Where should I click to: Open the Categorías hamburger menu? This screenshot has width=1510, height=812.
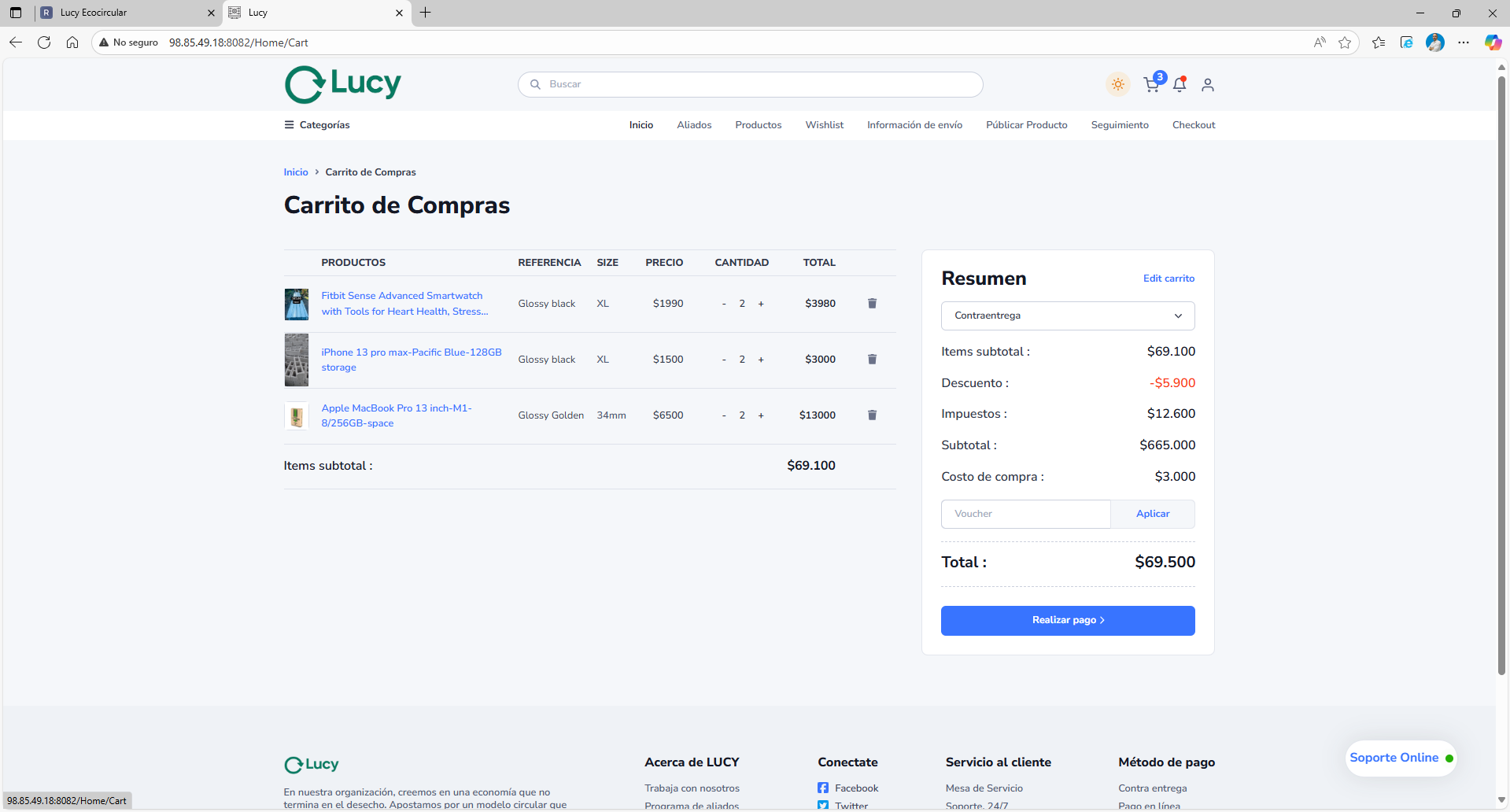click(317, 125)
